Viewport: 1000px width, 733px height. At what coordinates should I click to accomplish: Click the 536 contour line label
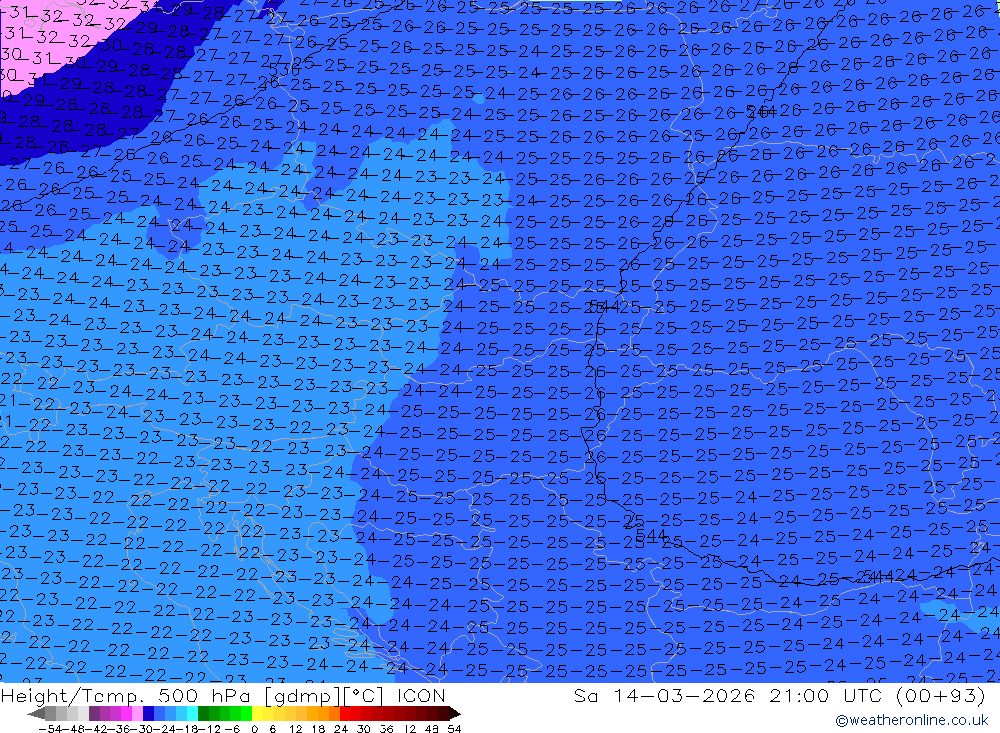284,69
